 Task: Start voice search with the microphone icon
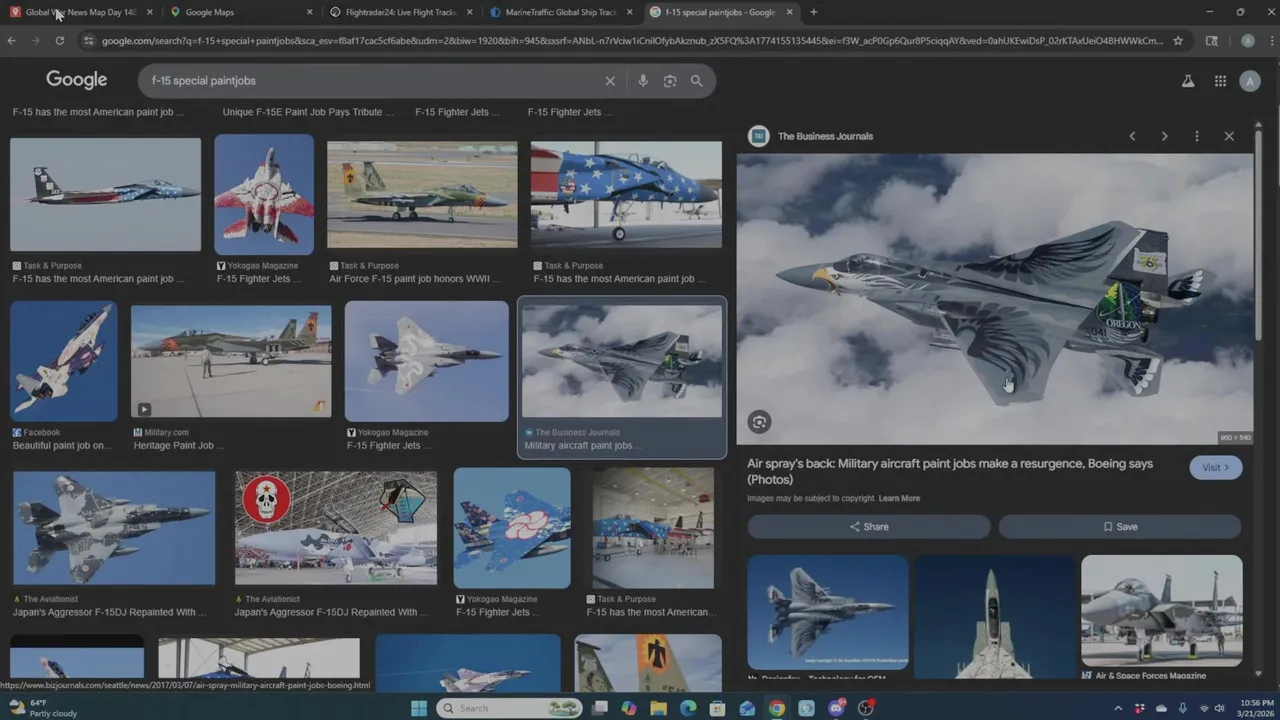[643, 81]
